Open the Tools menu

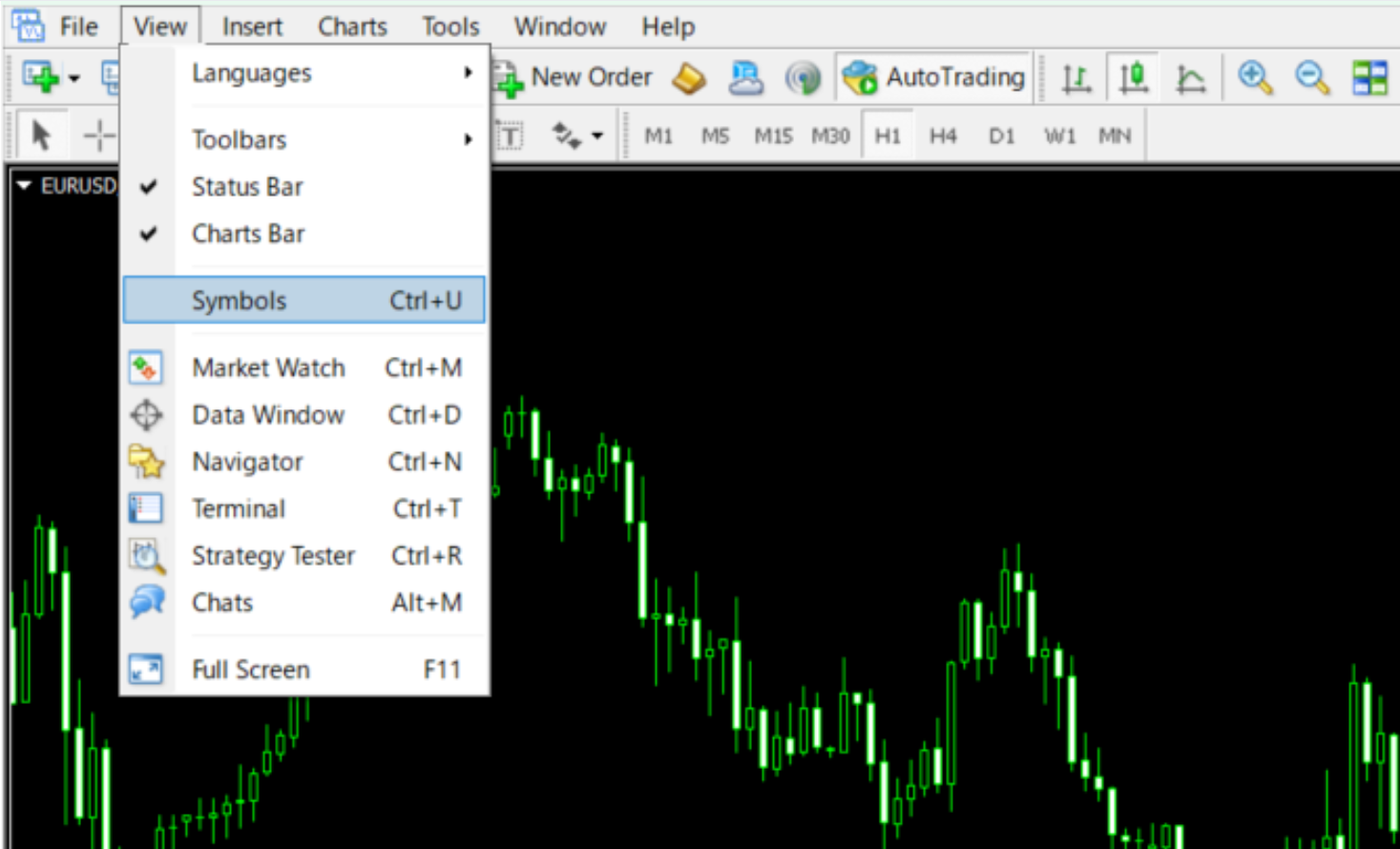(449, 26)
